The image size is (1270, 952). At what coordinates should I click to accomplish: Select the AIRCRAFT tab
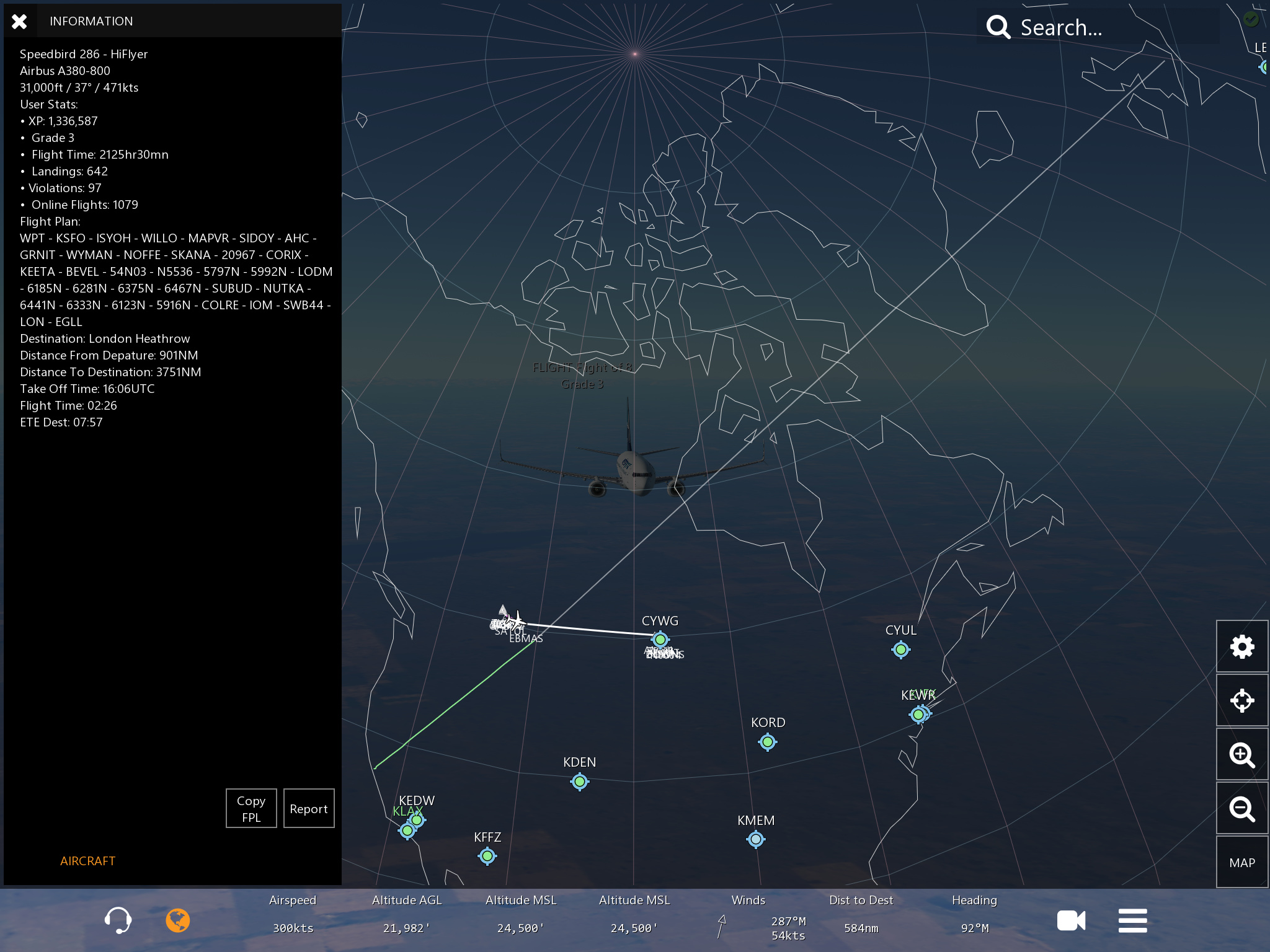click(87, 861)
